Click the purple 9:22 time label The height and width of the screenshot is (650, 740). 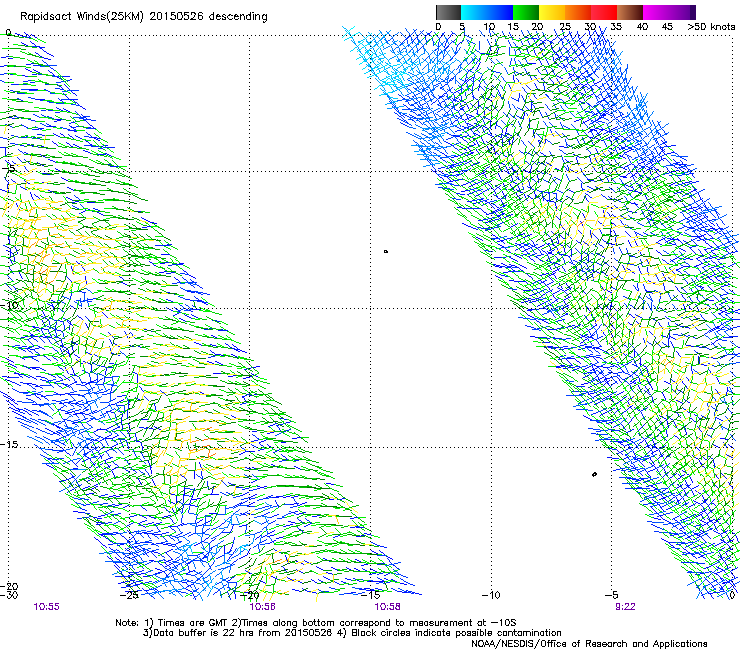pos(625,607)
